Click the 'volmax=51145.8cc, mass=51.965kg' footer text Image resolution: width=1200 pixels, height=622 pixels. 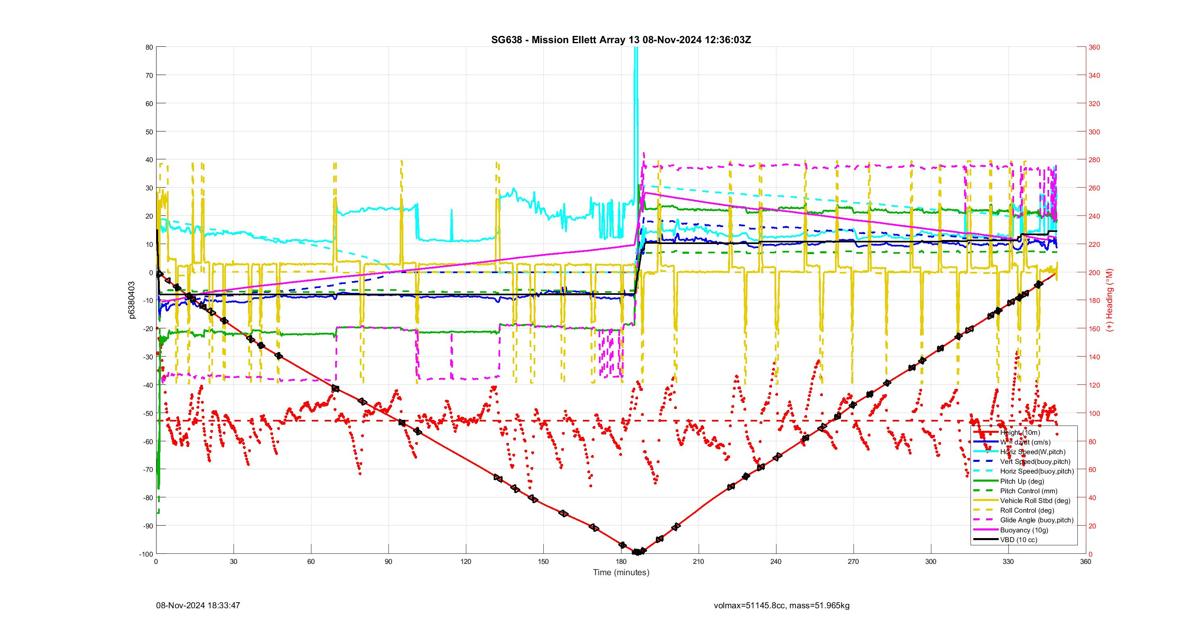tap(782, 605)
